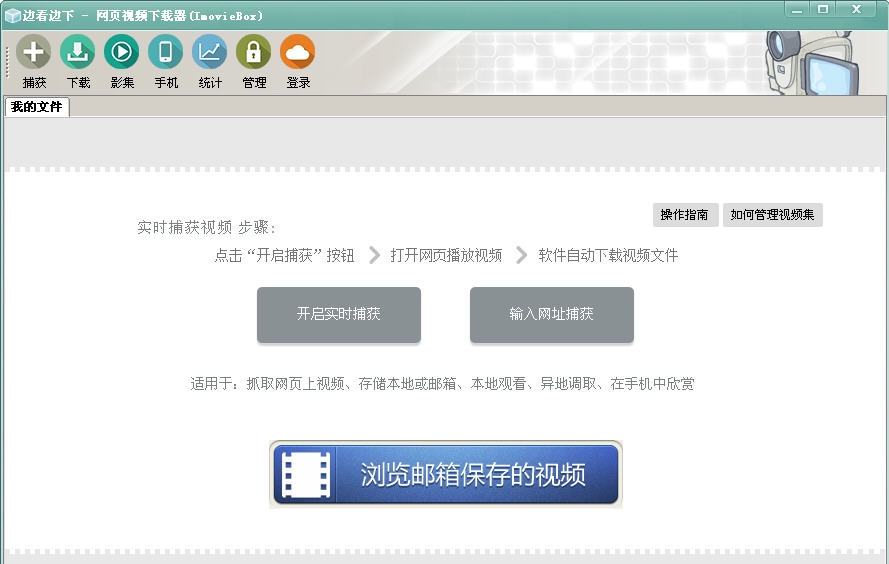Switch to the 我的文件 tab
The width and height of the screenshot is (889, 564).
[36, 107]
